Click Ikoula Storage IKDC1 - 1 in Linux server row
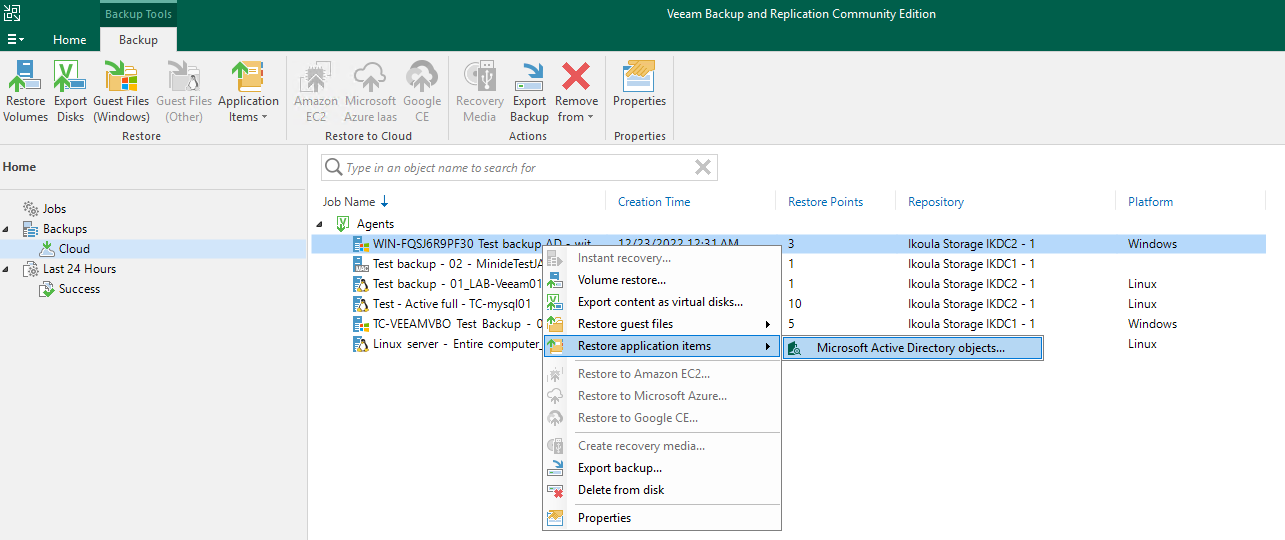Image resolution: width=1285 pixels, height=540 pixels. pyautogui.click(x=971, y=344)
